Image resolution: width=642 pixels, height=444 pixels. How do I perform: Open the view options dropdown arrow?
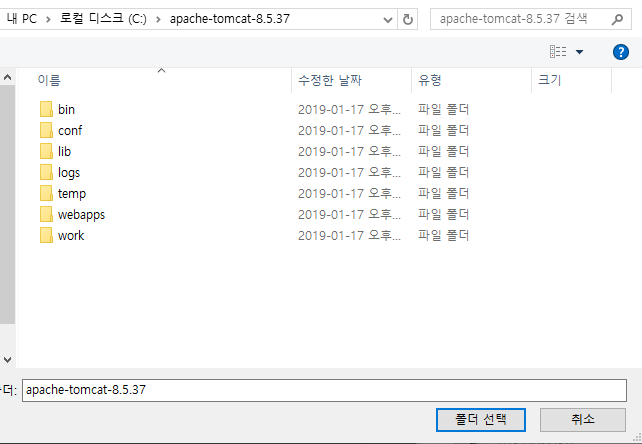click(x=579, y=52)
